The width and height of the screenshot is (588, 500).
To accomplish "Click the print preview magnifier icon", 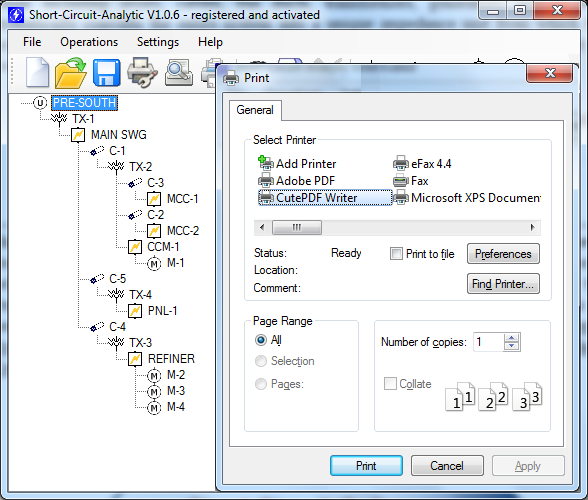I will tap(179, 72).
